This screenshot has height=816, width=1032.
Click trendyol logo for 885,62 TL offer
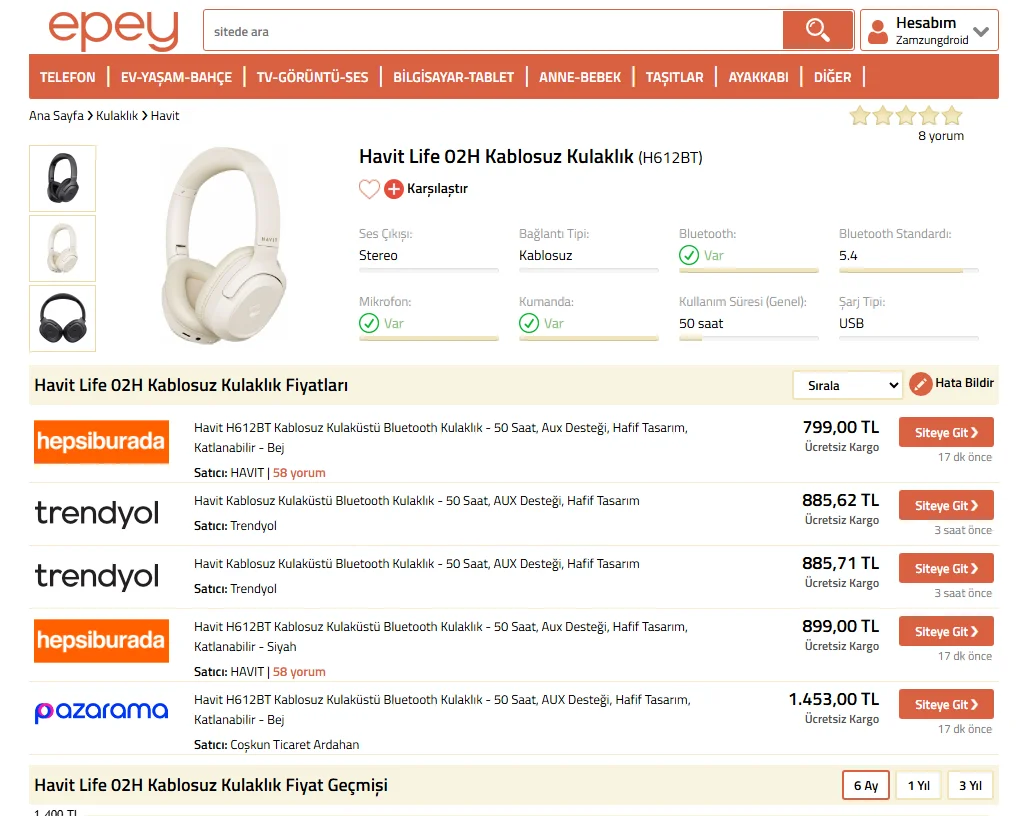(97, 513)
